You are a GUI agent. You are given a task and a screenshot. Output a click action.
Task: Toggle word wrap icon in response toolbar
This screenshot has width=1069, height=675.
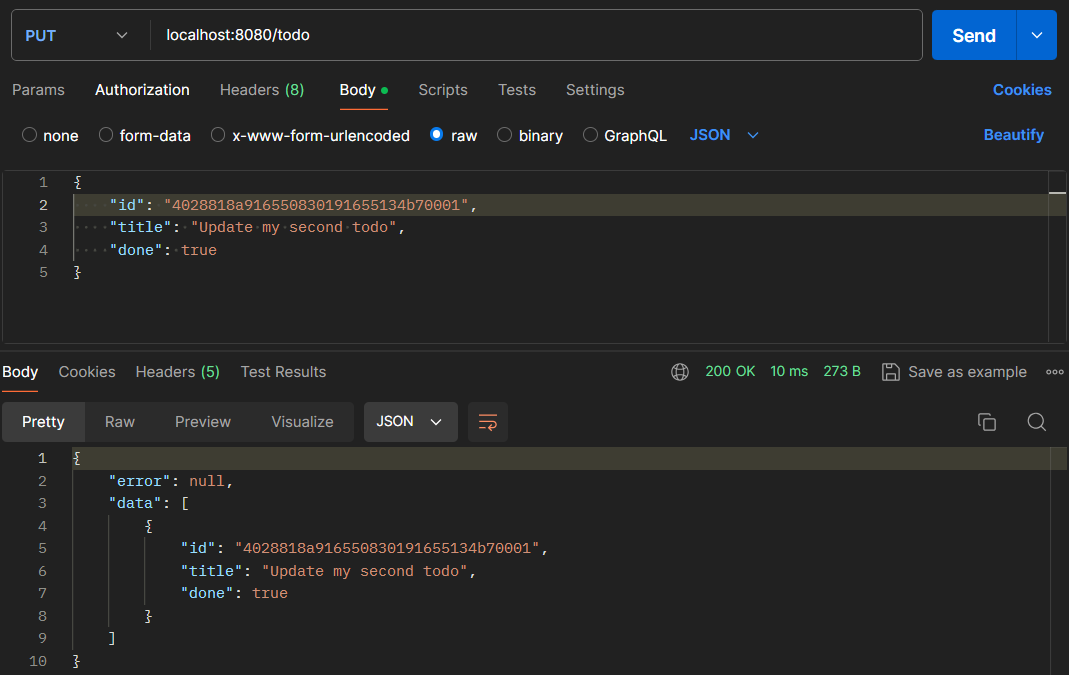[488, 422]
